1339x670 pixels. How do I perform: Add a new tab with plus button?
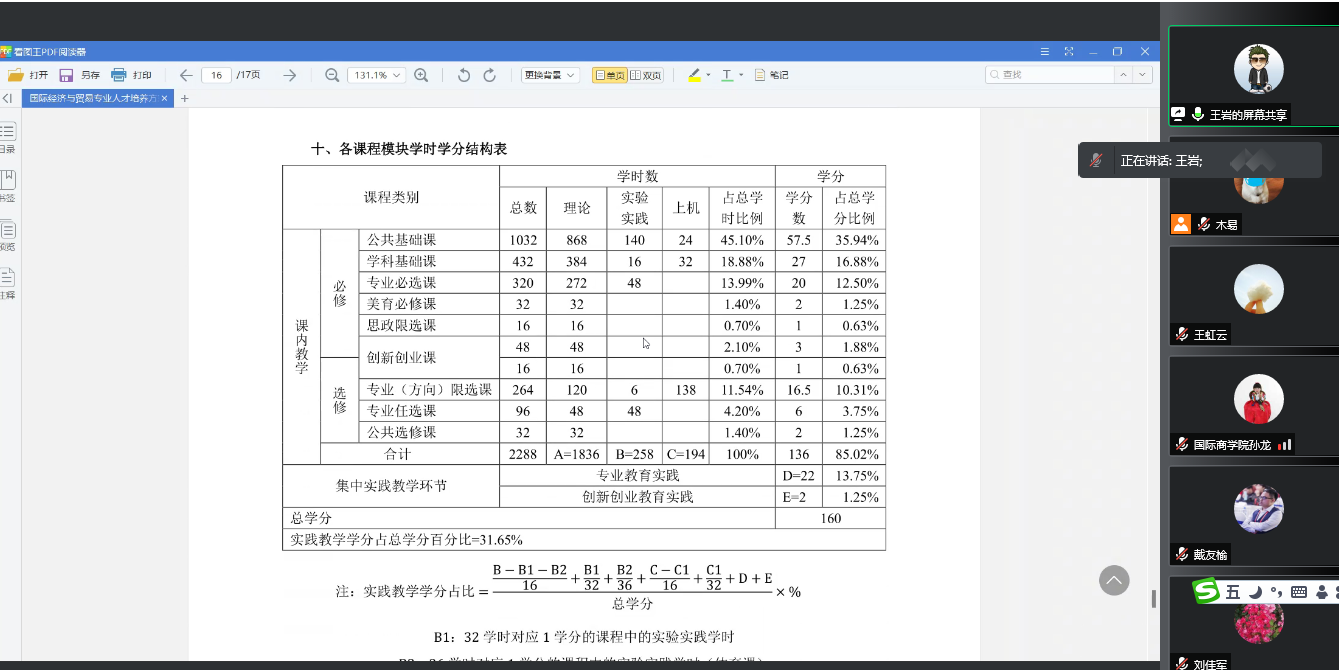184,98
